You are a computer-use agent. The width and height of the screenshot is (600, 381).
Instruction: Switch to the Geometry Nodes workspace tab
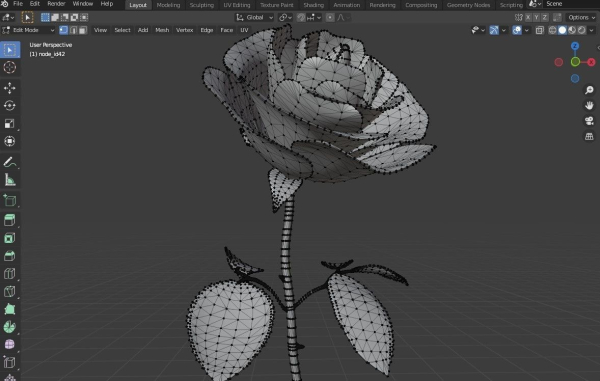(468, 5)
